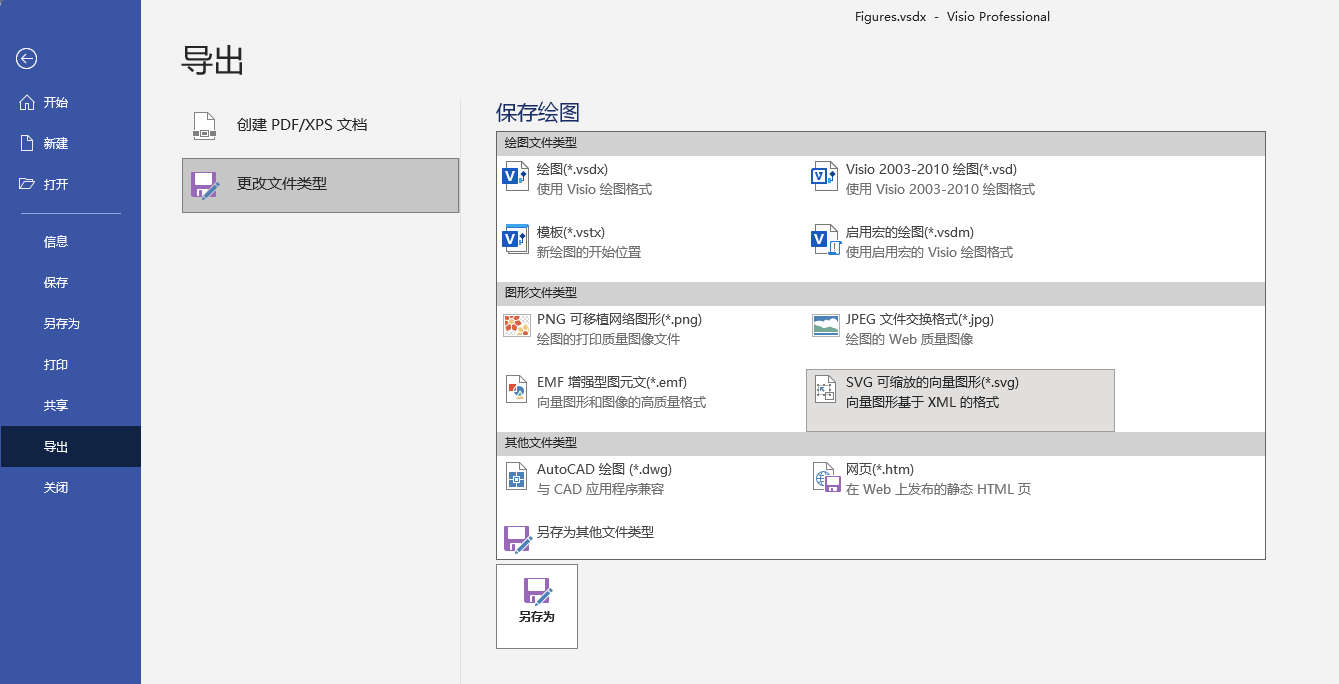The image size is (1339, 684).
Task: Click the 导出 page title
Action: click(x=213, y=60)
